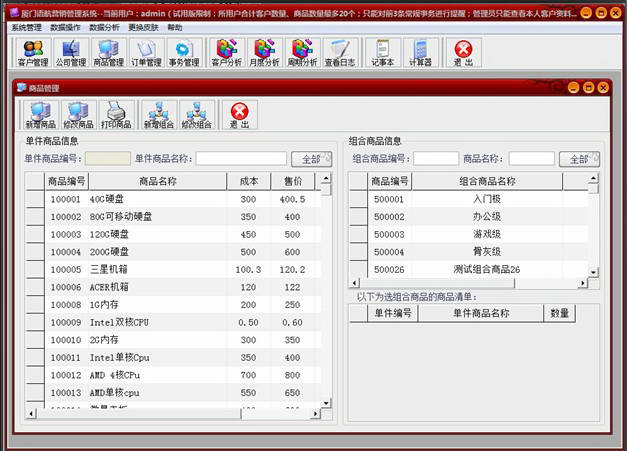
Task: Print products using 打印商品
Action: click(116, 115)
